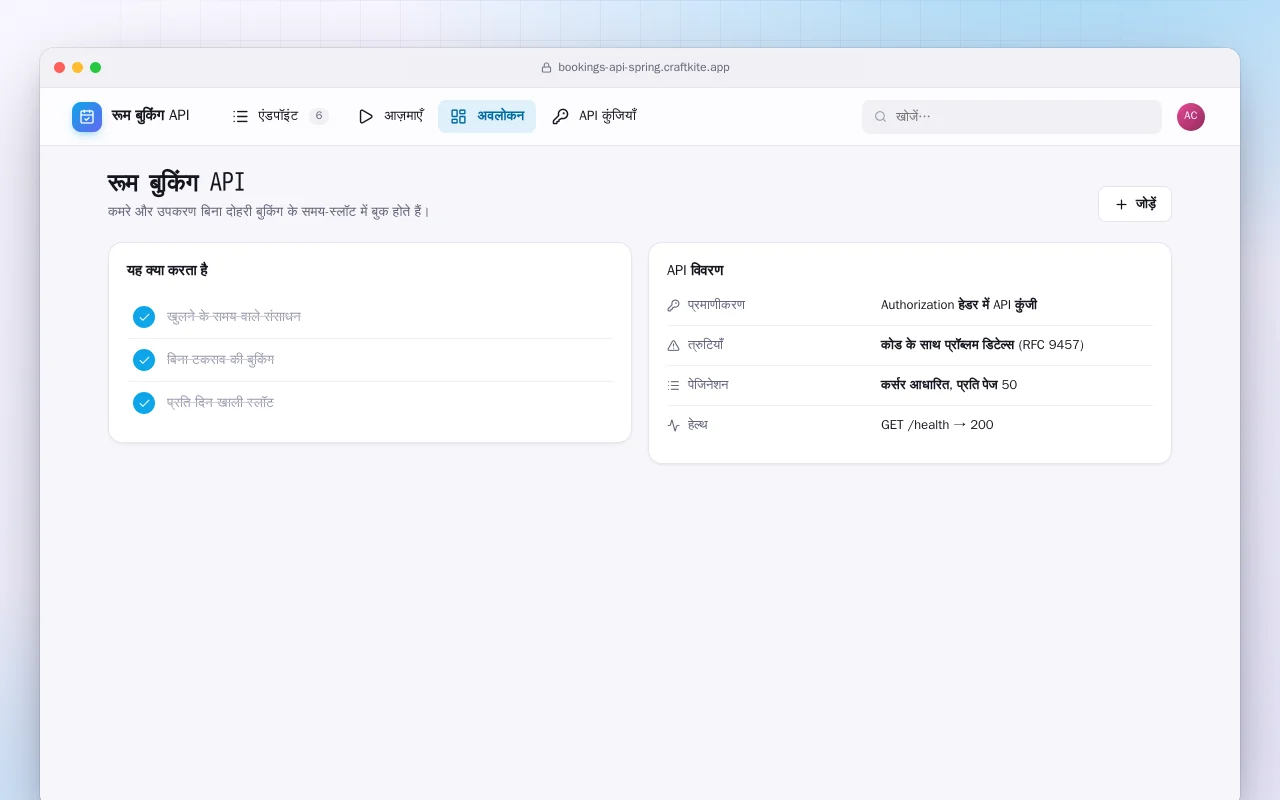Open the AC user avatar
The height and width of the screenshot is (800, 1280).
(x=1191, y=117)
